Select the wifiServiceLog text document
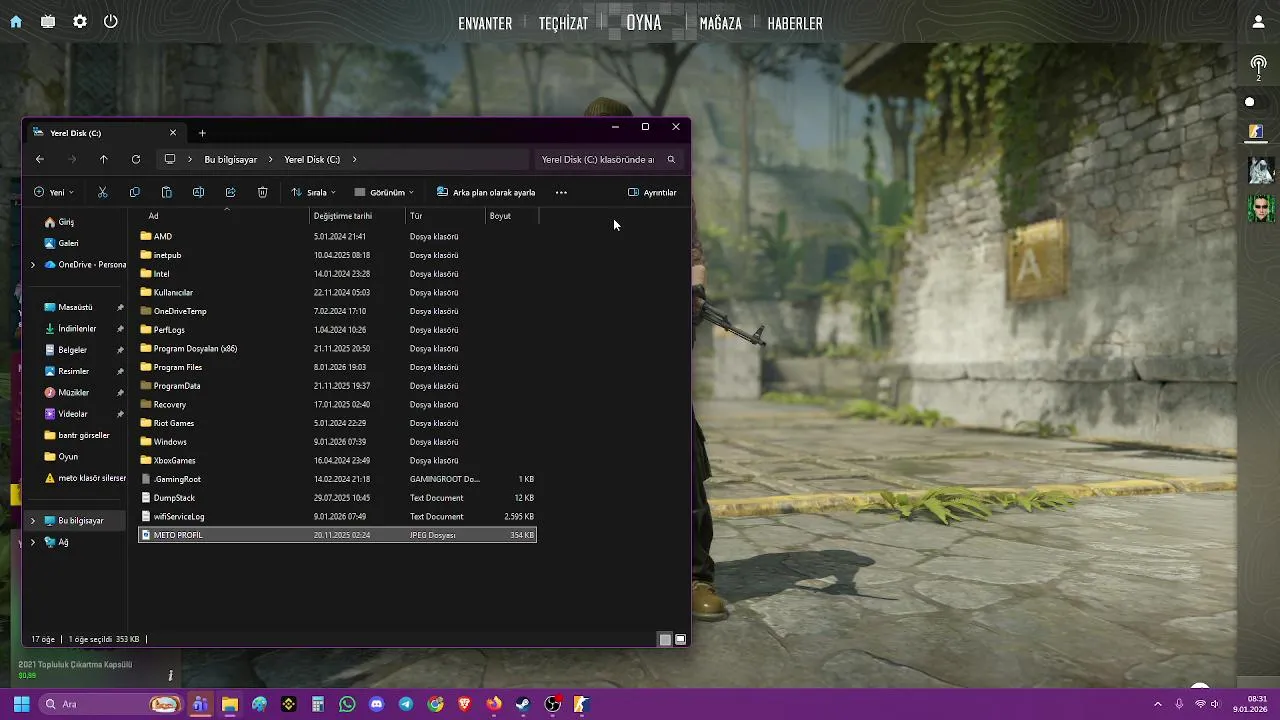1280x720 pixels. 337,517
